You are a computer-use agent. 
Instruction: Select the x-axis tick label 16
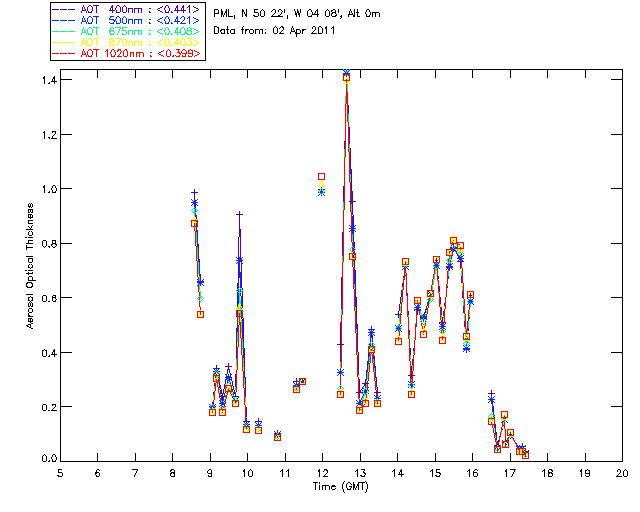pos(472,473)
